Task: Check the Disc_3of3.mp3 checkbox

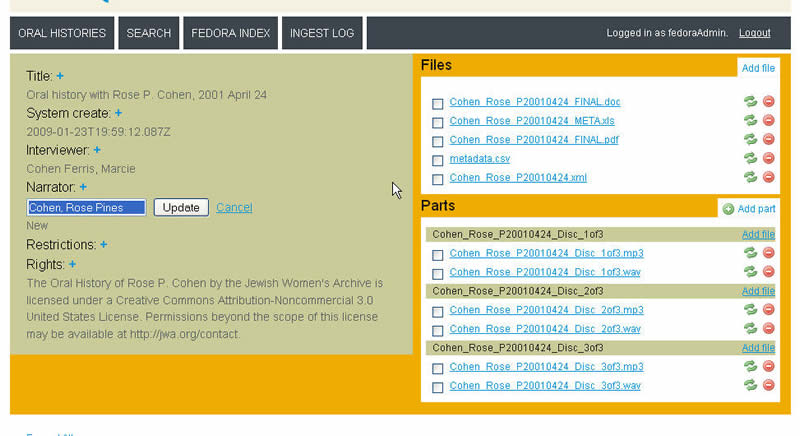Action: pyautogui.click(x=437, y=368)
